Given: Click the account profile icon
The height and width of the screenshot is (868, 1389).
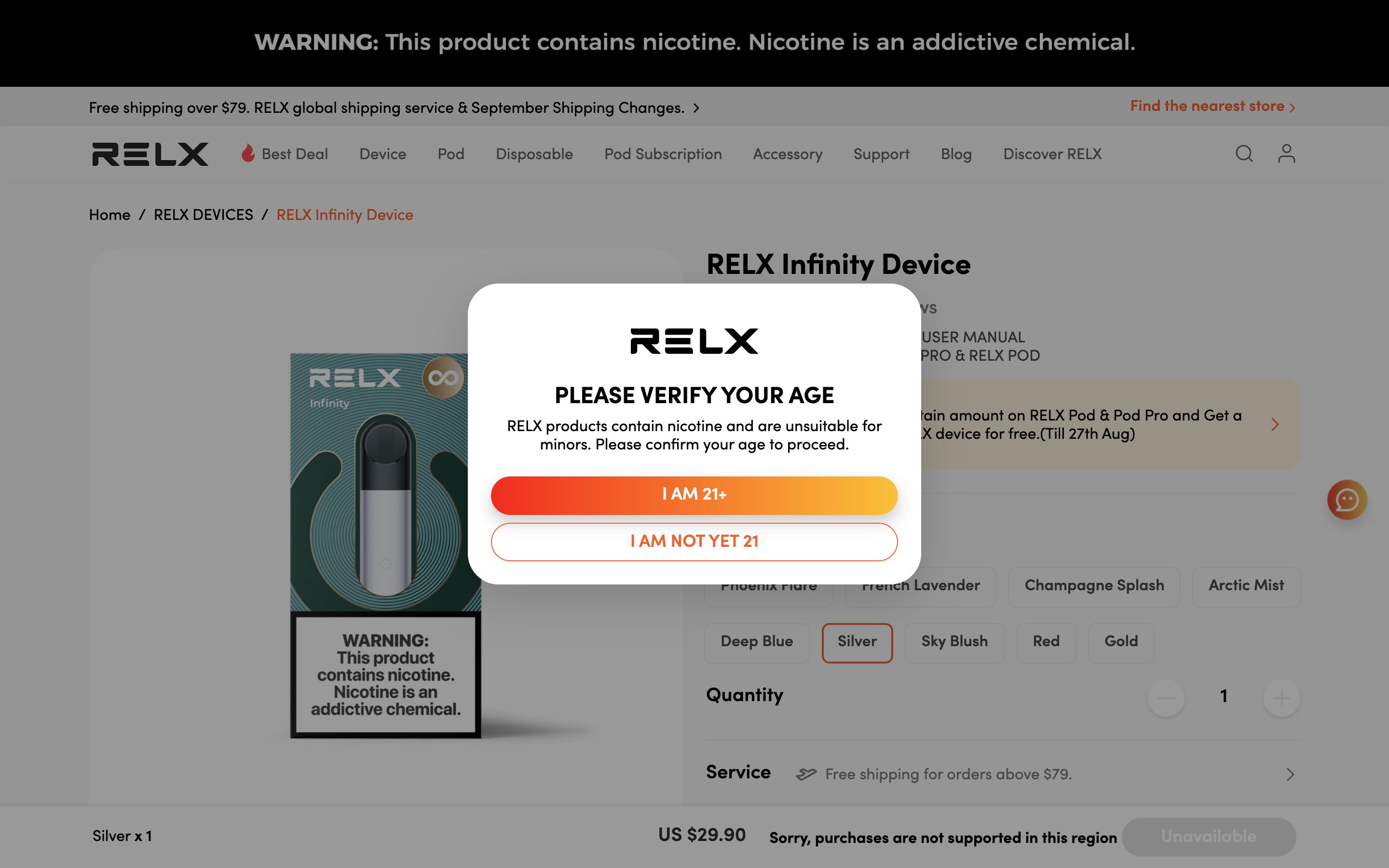Looking at the screenshot, I should pyautogui.click(x=1286, y=154).
